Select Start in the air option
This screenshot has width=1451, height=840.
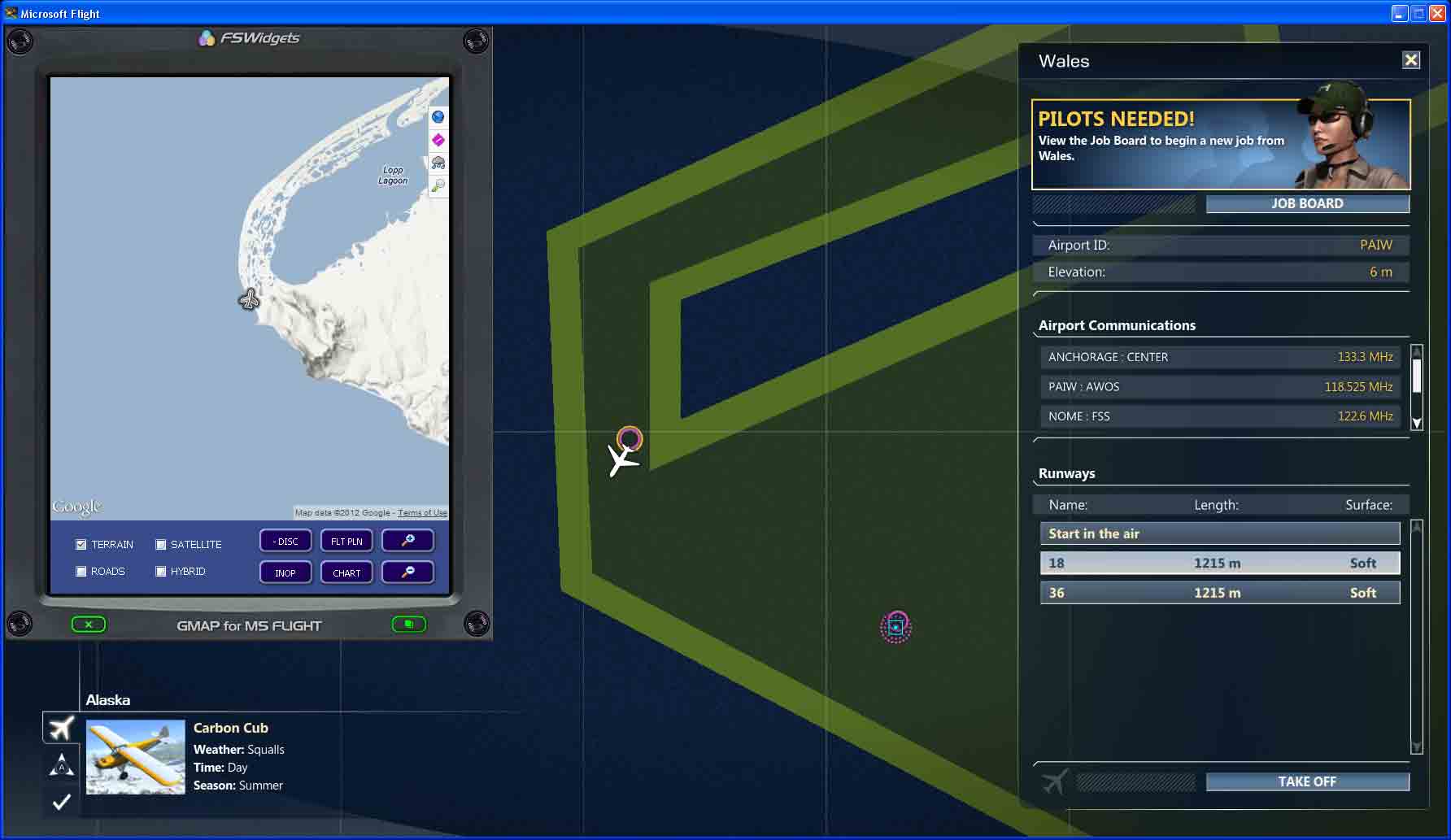pyautogui.click(x=1220, y=533)
